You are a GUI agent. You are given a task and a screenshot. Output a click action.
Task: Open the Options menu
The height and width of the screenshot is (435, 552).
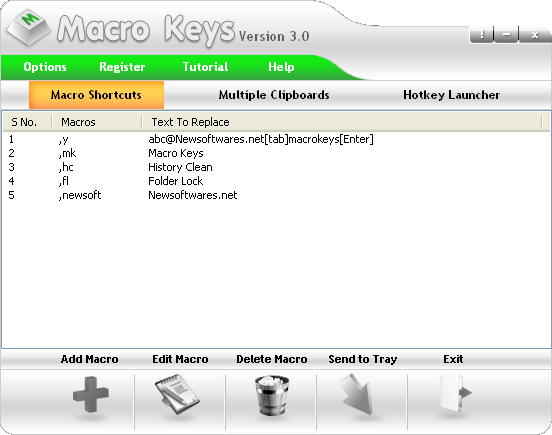coord(45,67)
